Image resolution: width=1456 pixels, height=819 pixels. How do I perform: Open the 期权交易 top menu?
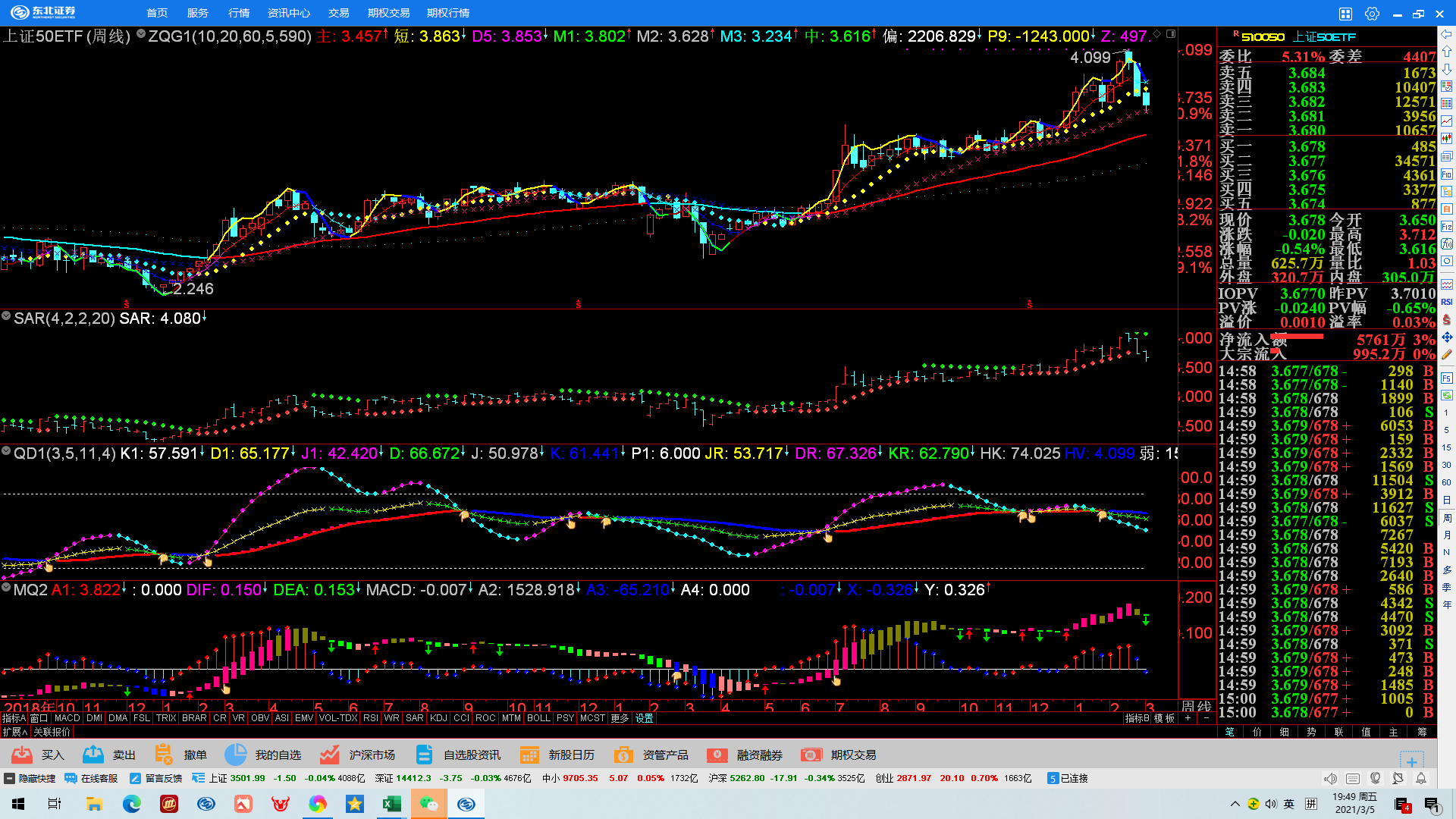388,13
